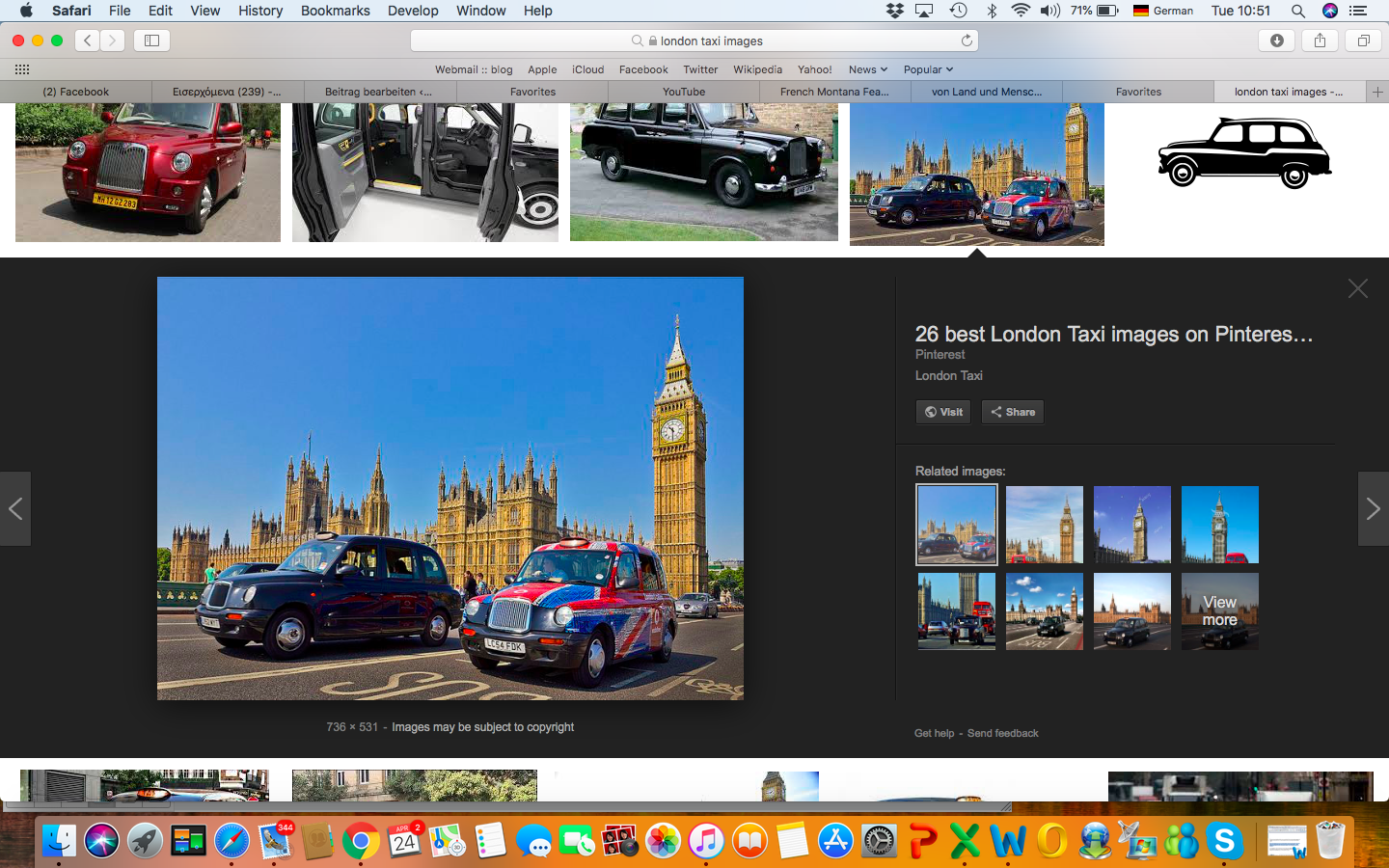
Task: Open the Develop menu
Action: (413, 11)
